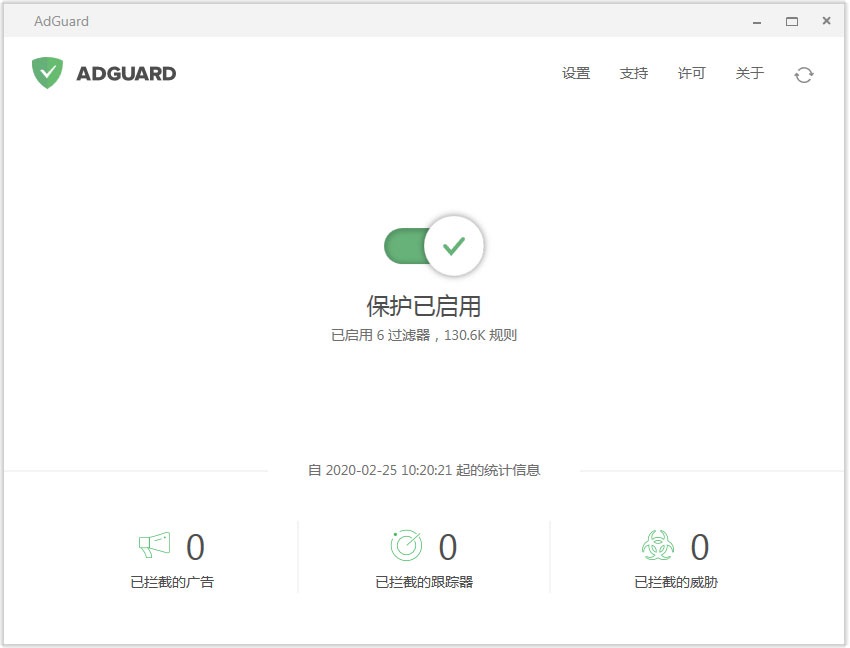Click the blocked trackers count 0

click(x=448, y=547)
